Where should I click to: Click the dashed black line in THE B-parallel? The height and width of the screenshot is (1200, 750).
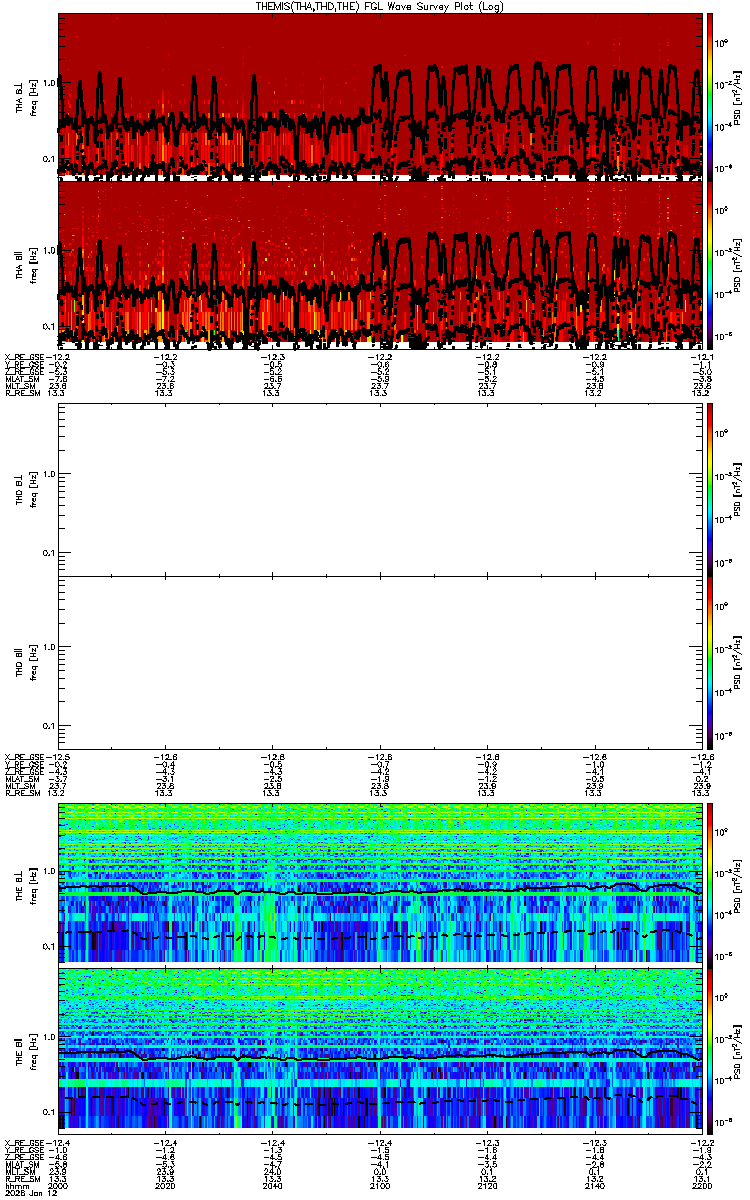380,1101
